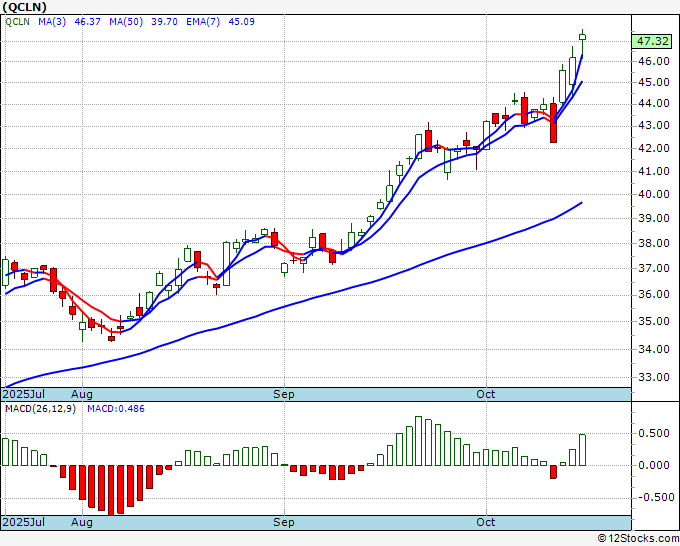This screenshot has width=680, height=546.
Task: Click the EMA(7) value 45.09
Action: [x=242, y=22]
